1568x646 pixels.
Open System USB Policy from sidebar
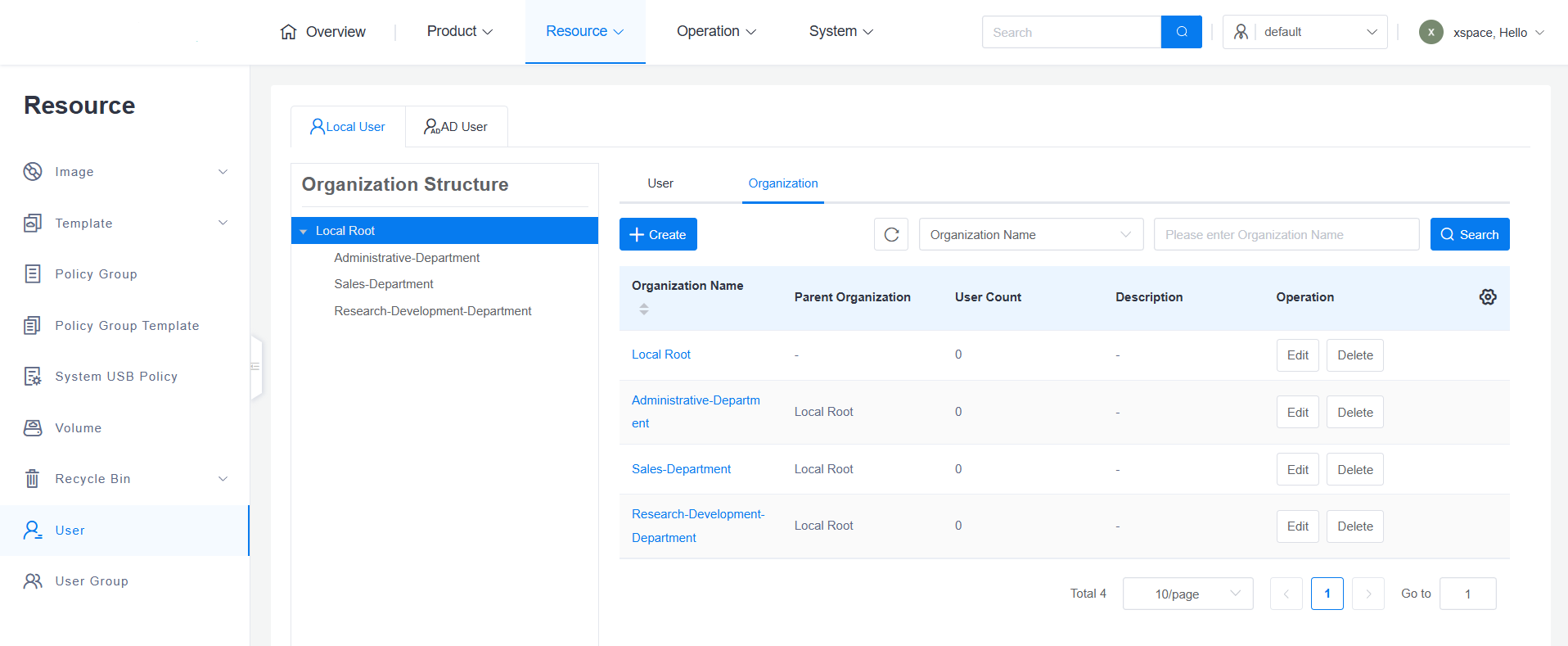click(x=115, y=377)
